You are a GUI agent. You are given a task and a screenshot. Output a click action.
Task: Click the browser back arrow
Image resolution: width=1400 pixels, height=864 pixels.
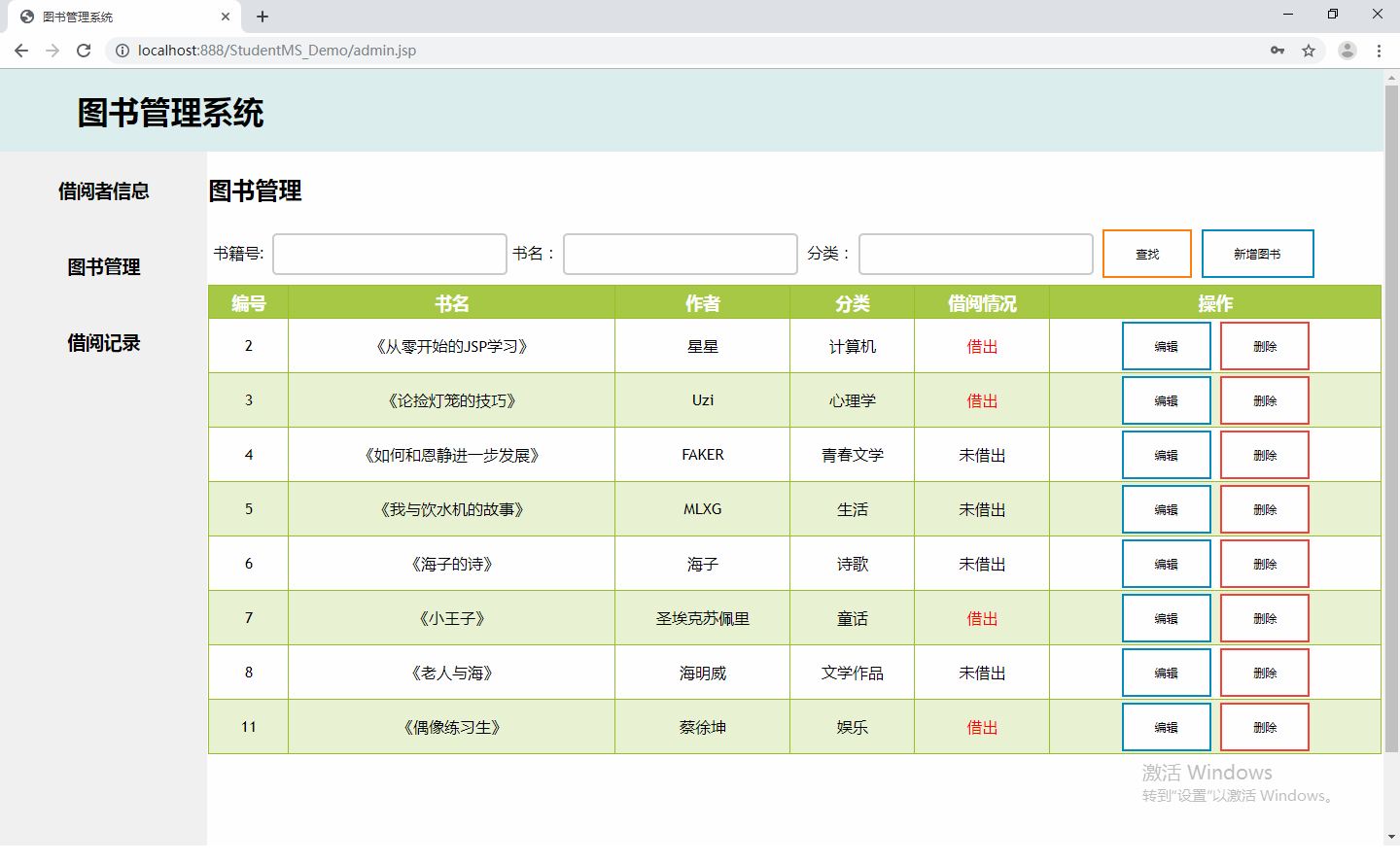coord(21,51)
